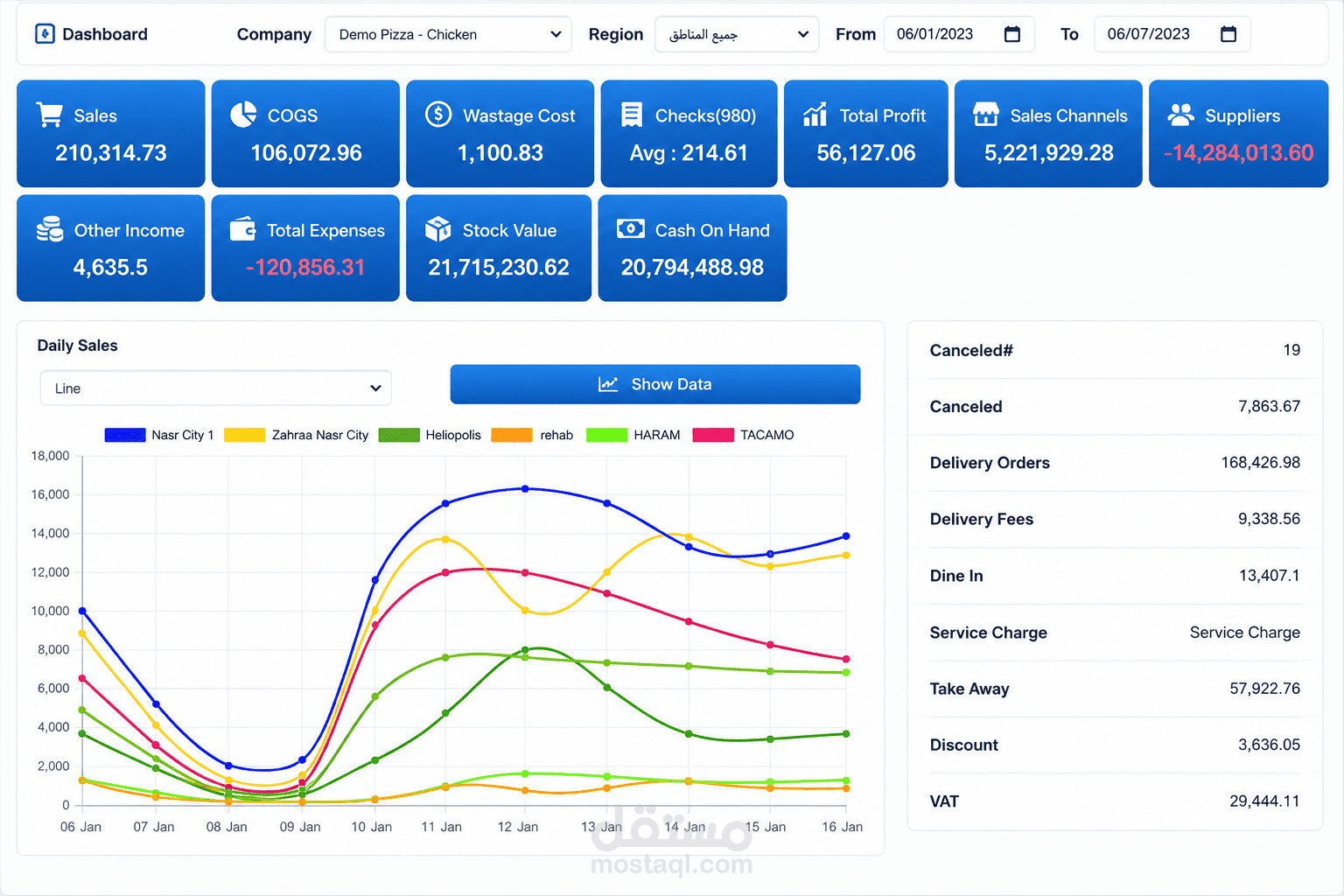This screenshot has width=1344, height=896.
Task: Click the Show Data button
Action: point(655,384)
